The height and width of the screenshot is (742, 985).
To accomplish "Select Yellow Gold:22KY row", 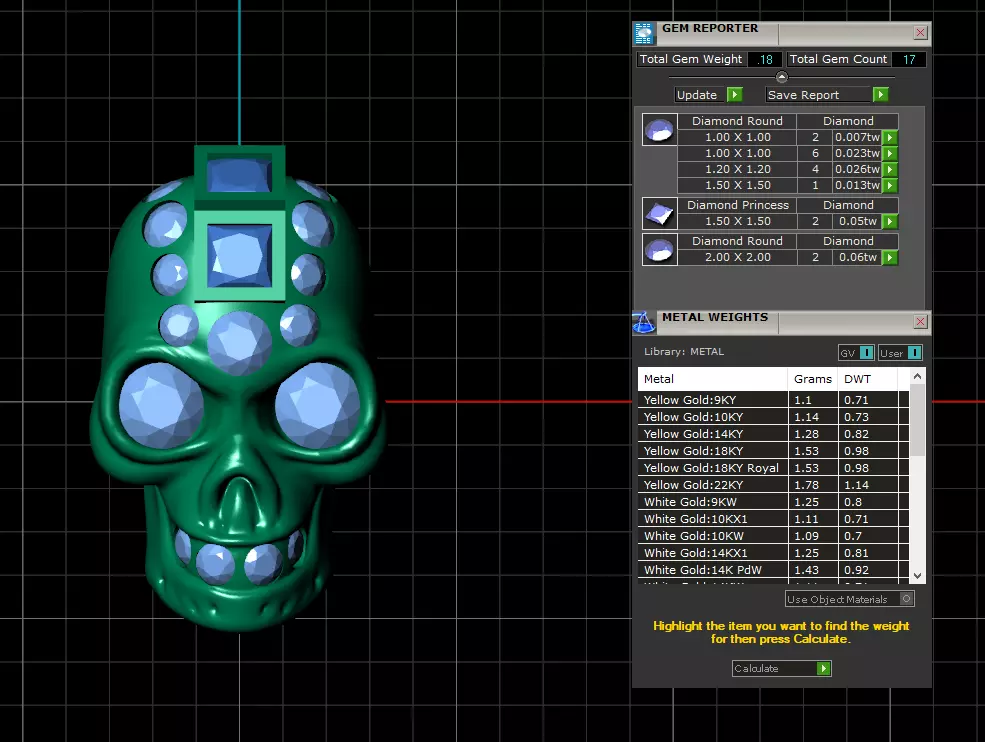I will 773,484.
